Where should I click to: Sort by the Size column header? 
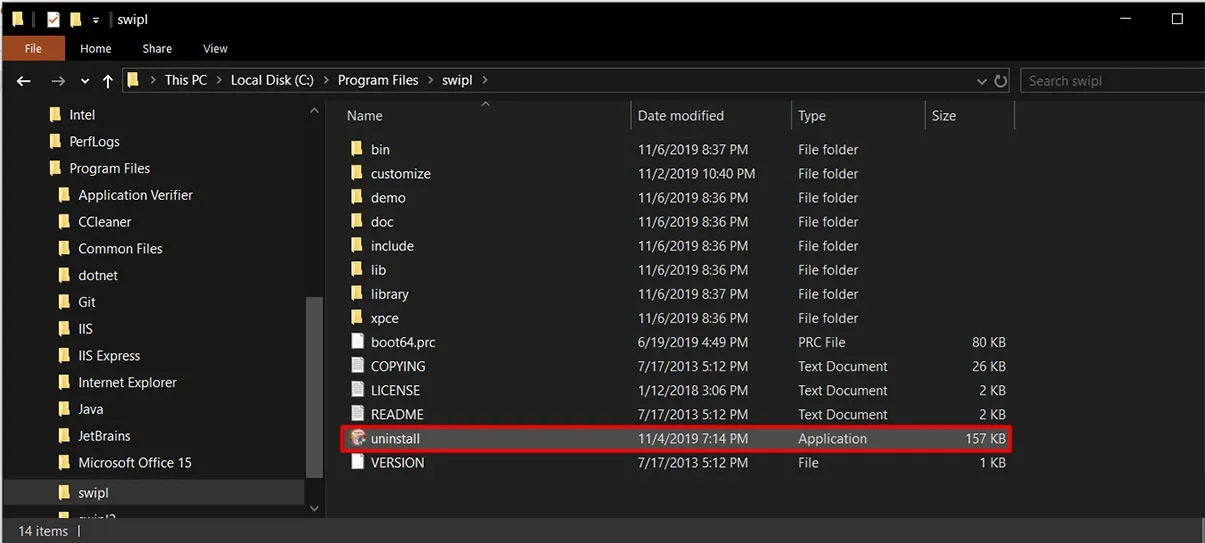[x=944, y=116]
